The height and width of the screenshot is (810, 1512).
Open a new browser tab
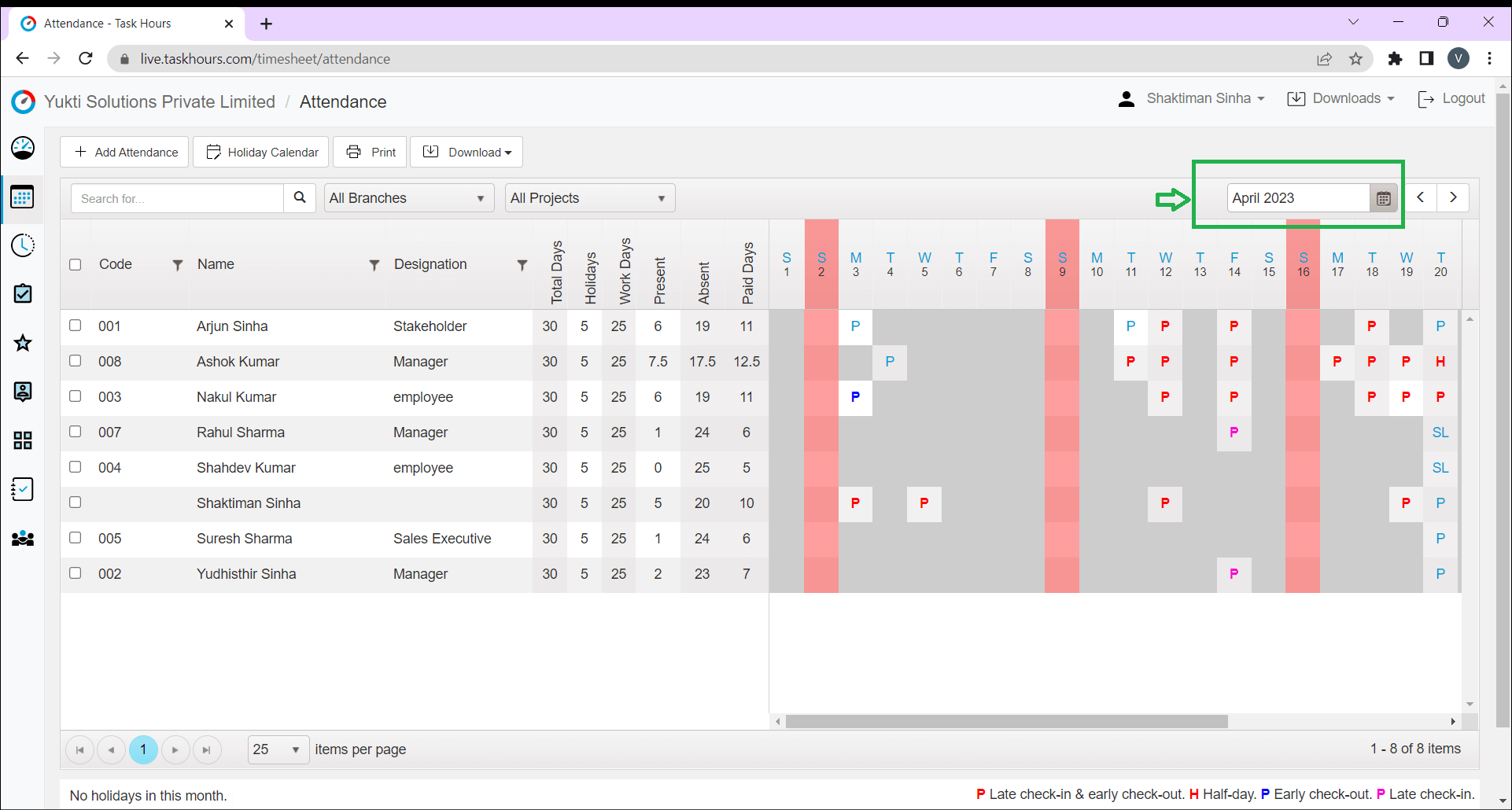267,24
